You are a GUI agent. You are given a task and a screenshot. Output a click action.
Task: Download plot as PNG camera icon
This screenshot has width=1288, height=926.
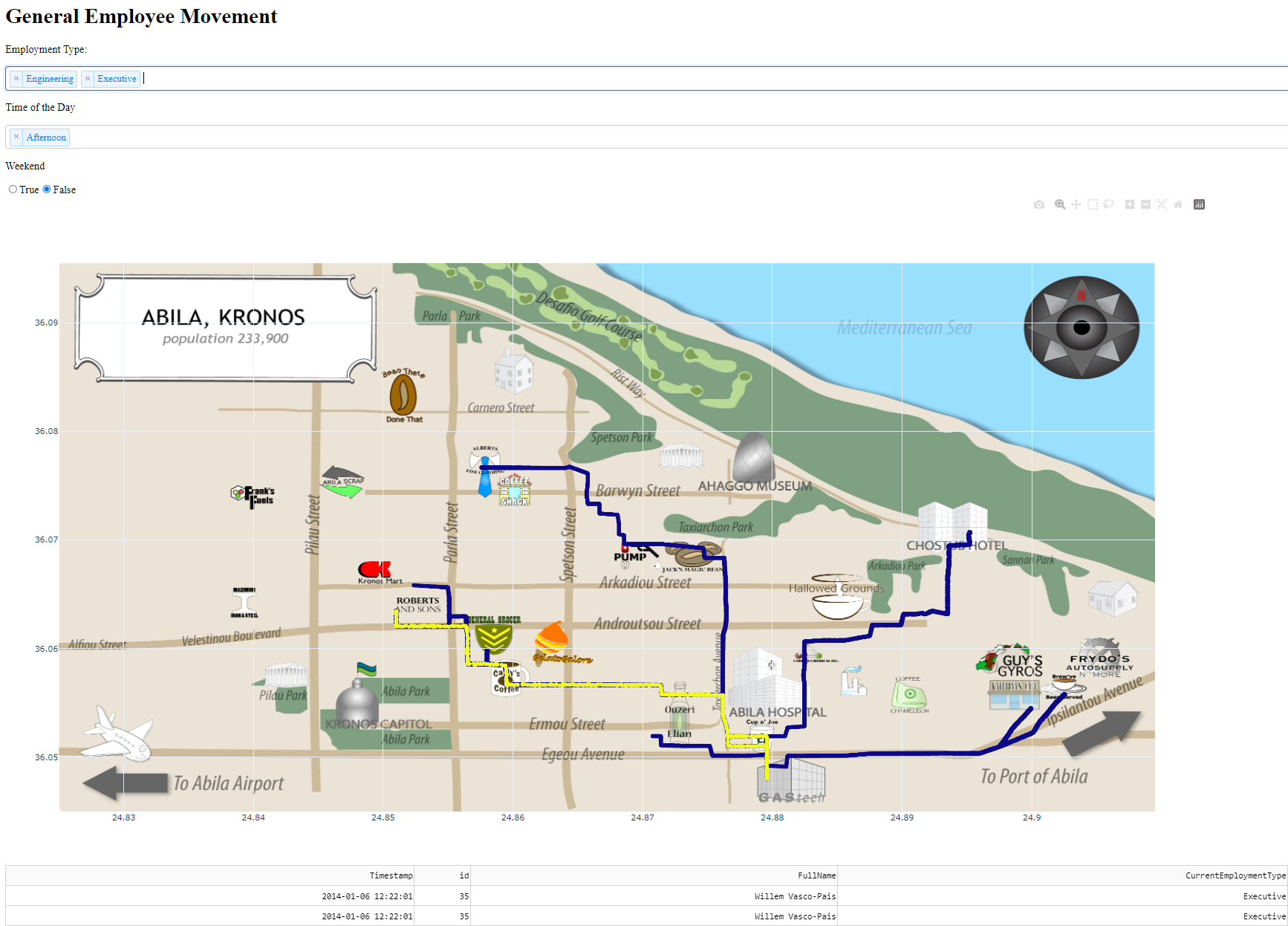tap(1039, 204)
